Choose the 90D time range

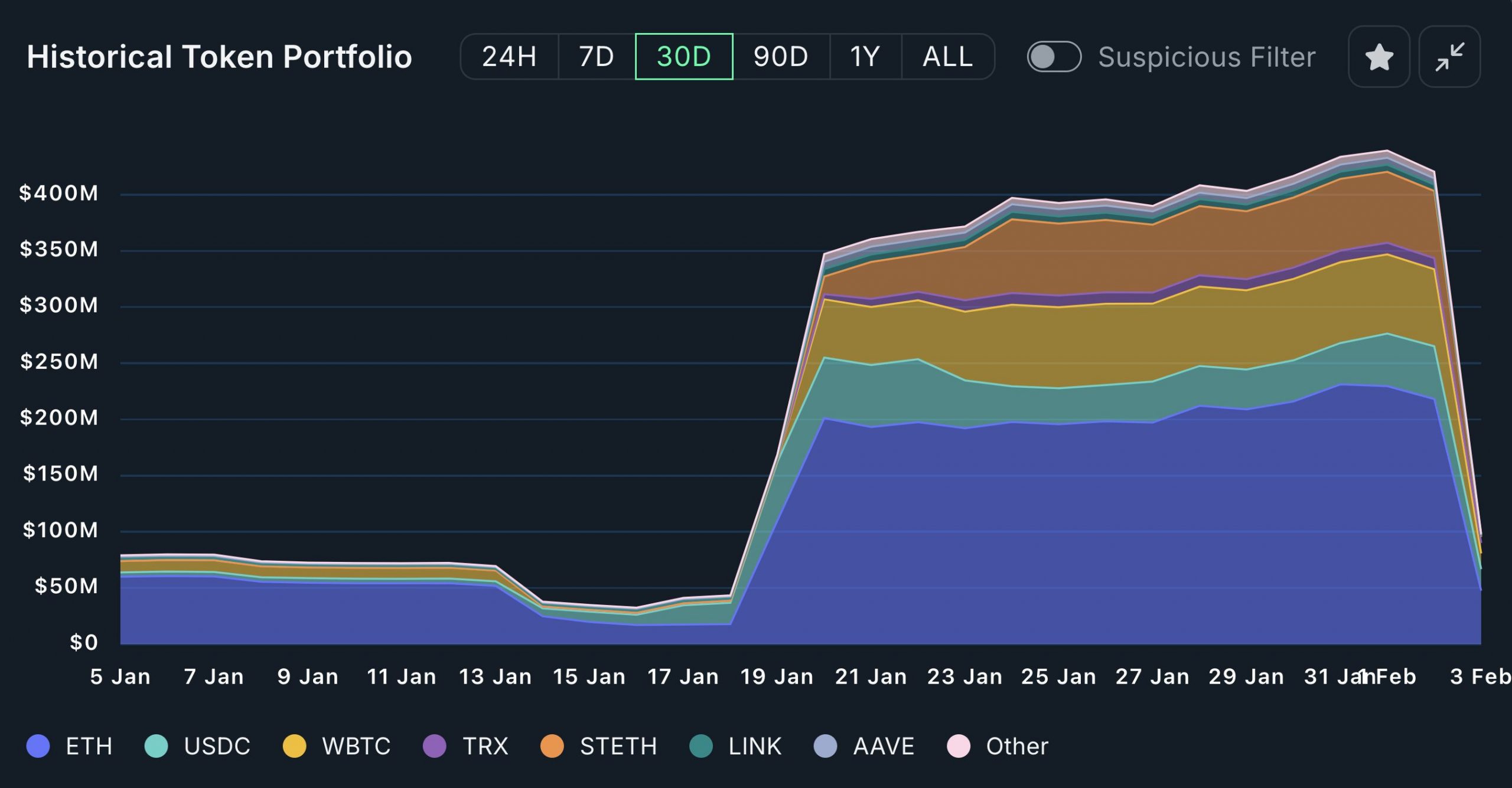pyautogui.click(x=781, y=57)
